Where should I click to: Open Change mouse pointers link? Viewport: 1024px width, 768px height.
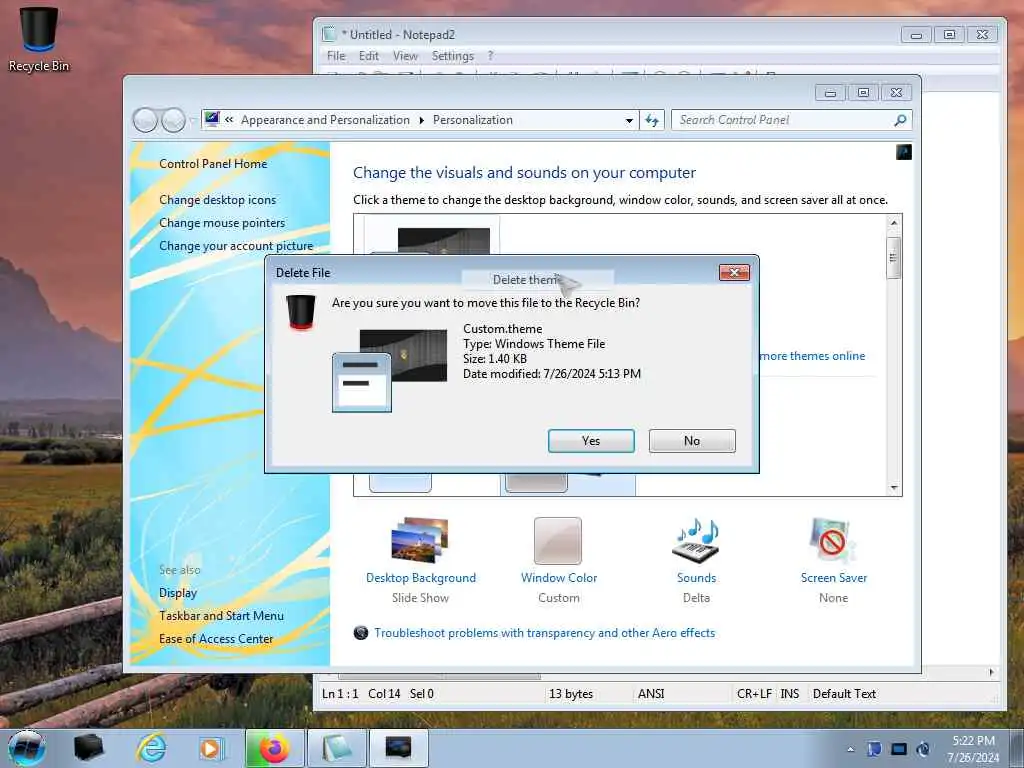tap(222, 223)
